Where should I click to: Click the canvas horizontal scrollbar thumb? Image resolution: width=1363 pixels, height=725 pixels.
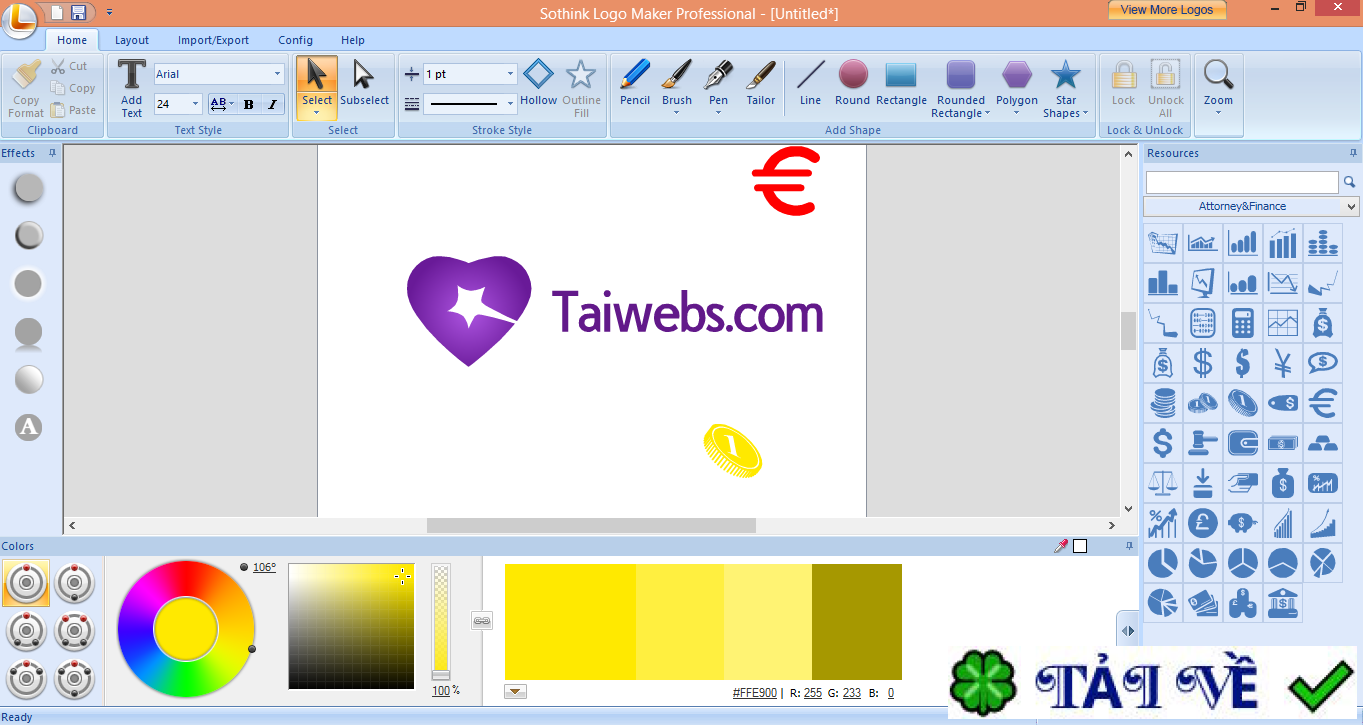591,525
